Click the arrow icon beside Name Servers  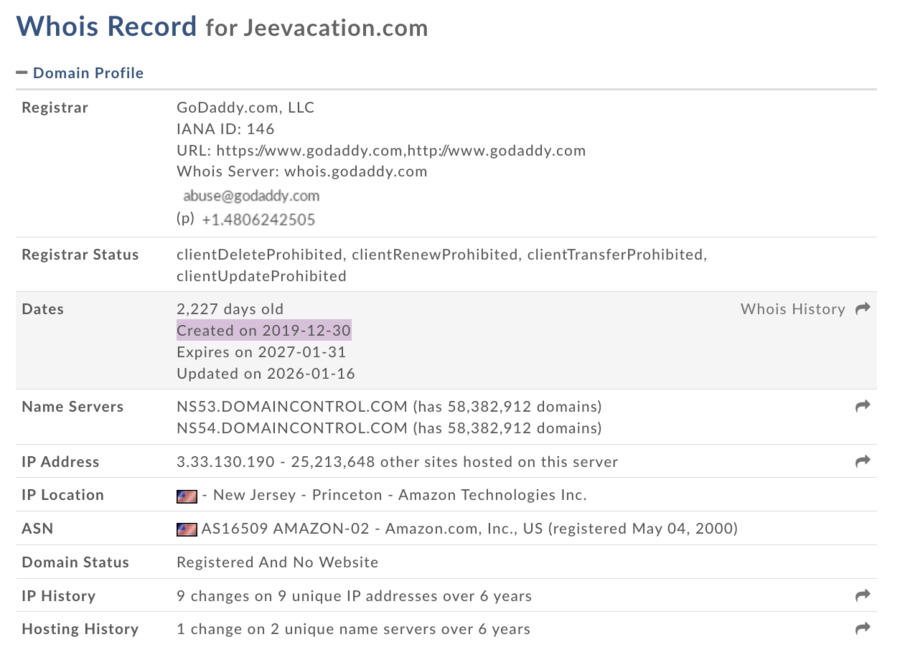coord(862,406)
